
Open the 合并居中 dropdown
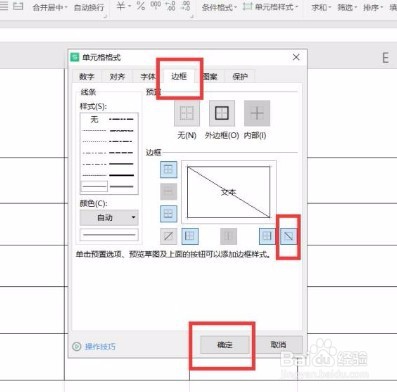coord(50,7)
